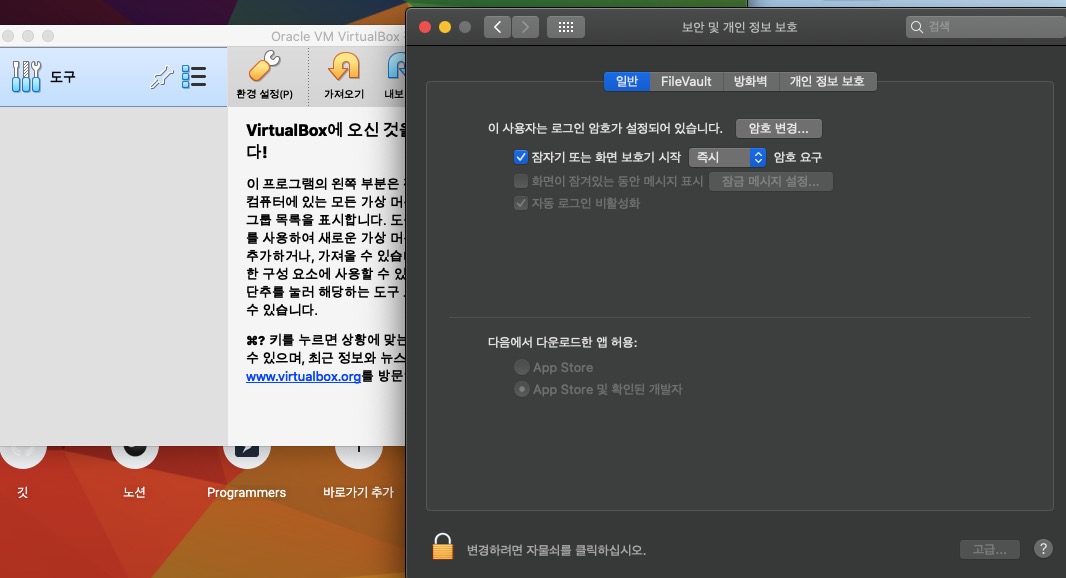This screenshot has width=1066, height=578.
Task: Toggle 잠자기 또는 화면 보호기 시작 checkbox
Action: point(521,157)
